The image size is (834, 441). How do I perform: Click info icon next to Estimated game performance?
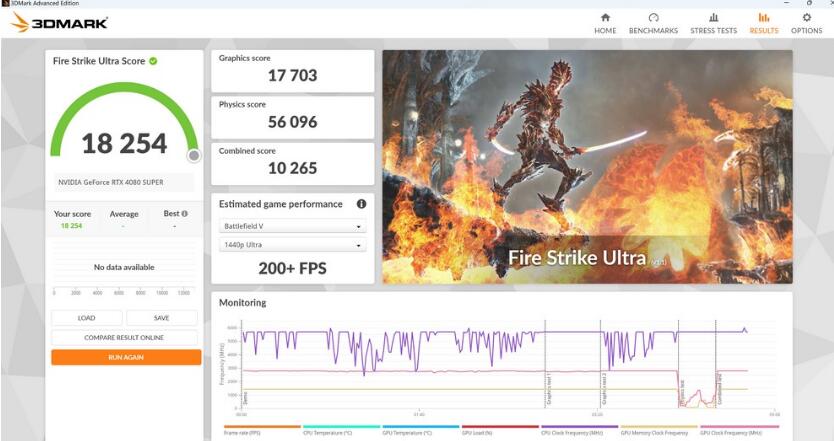[x=361, y=204]
